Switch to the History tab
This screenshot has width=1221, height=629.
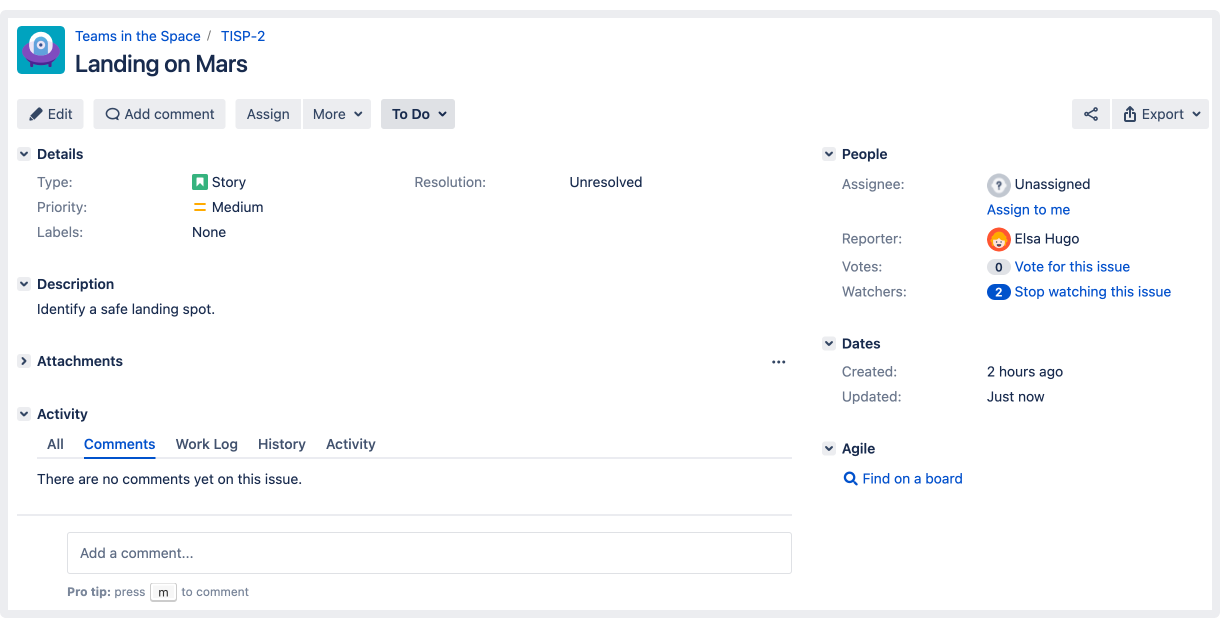click(281, 444)
